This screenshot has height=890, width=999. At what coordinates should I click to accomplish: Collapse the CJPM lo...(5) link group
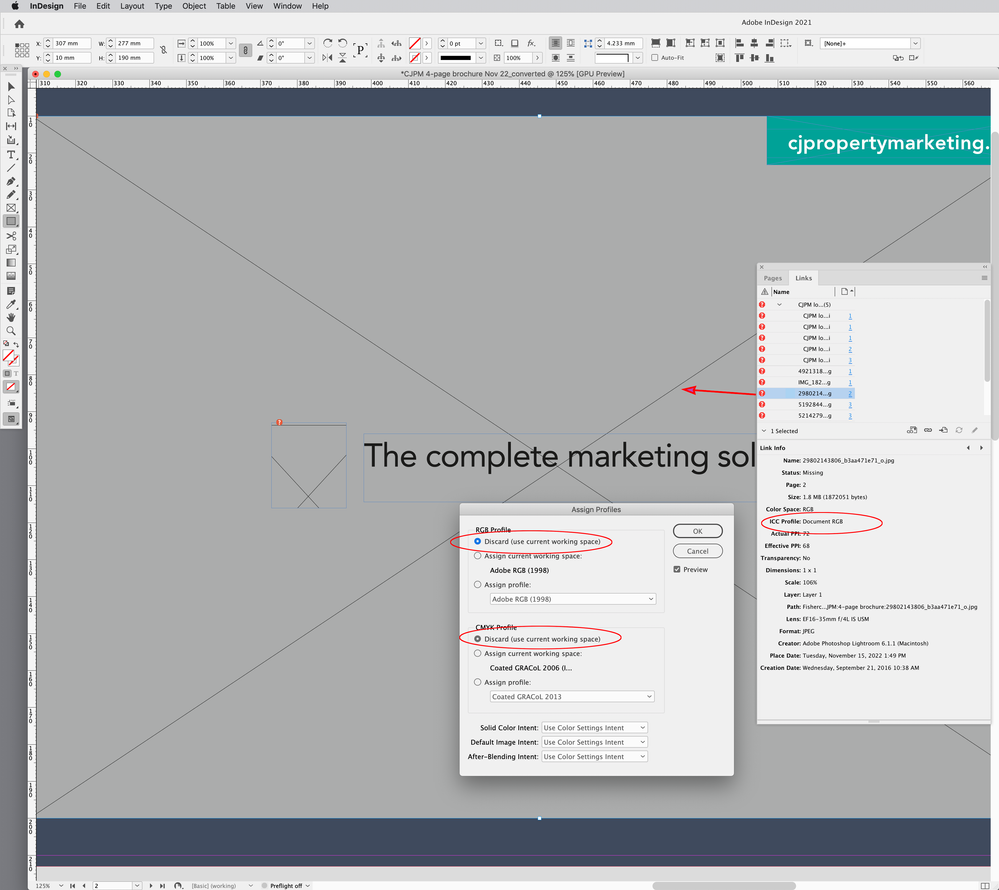coord(780,304)
